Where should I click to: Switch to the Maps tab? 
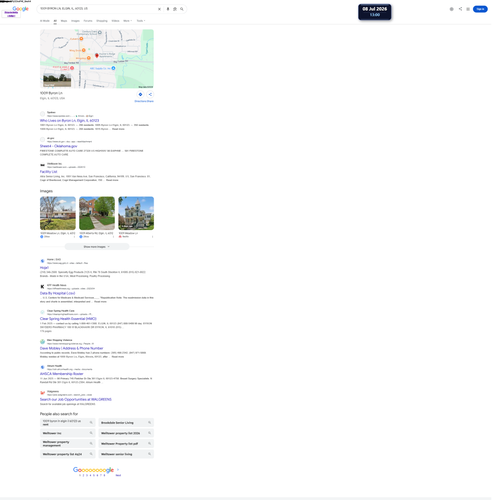[x=64, y=21]
